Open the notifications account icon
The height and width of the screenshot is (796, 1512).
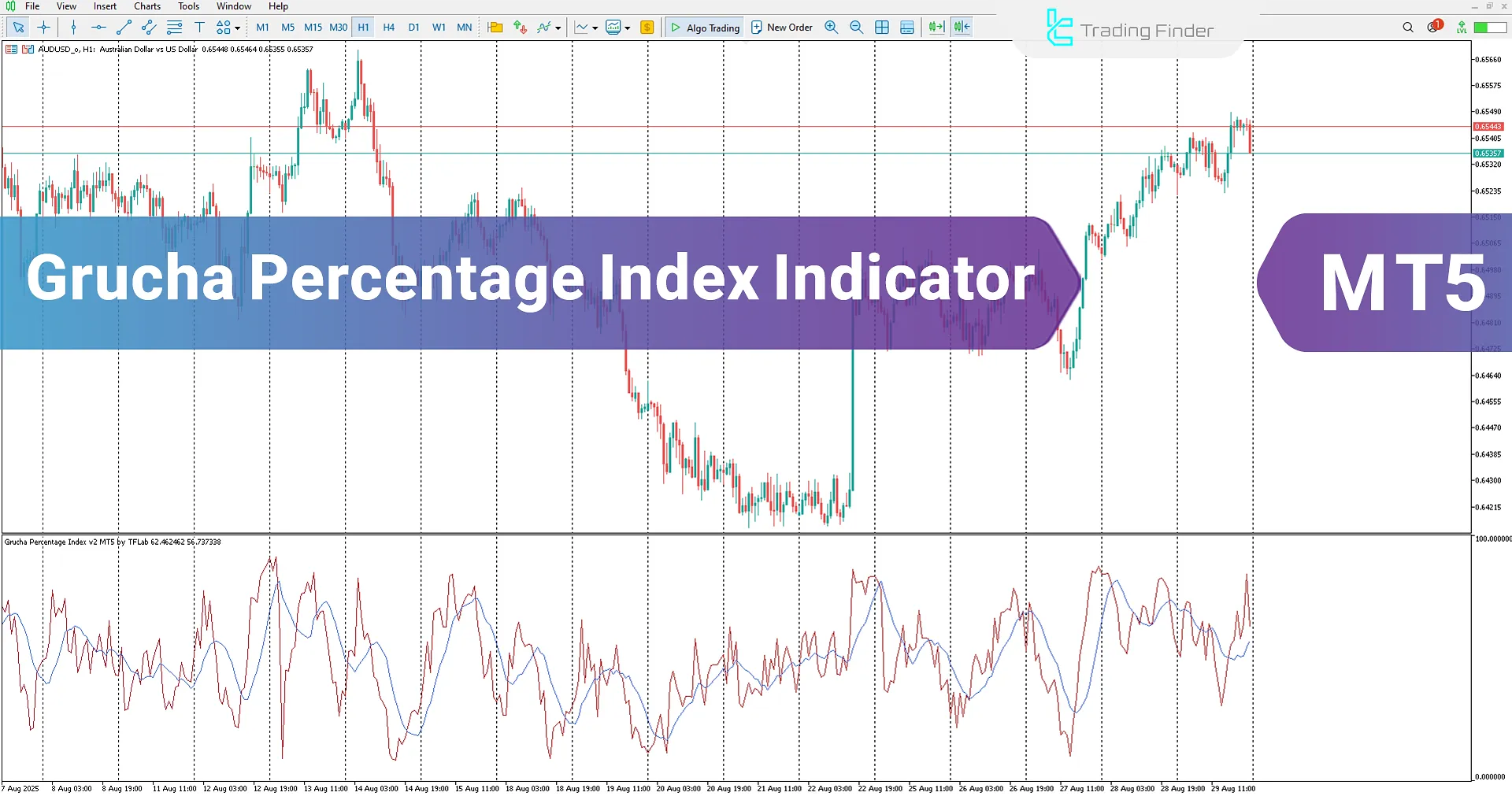coord(1434,27)
